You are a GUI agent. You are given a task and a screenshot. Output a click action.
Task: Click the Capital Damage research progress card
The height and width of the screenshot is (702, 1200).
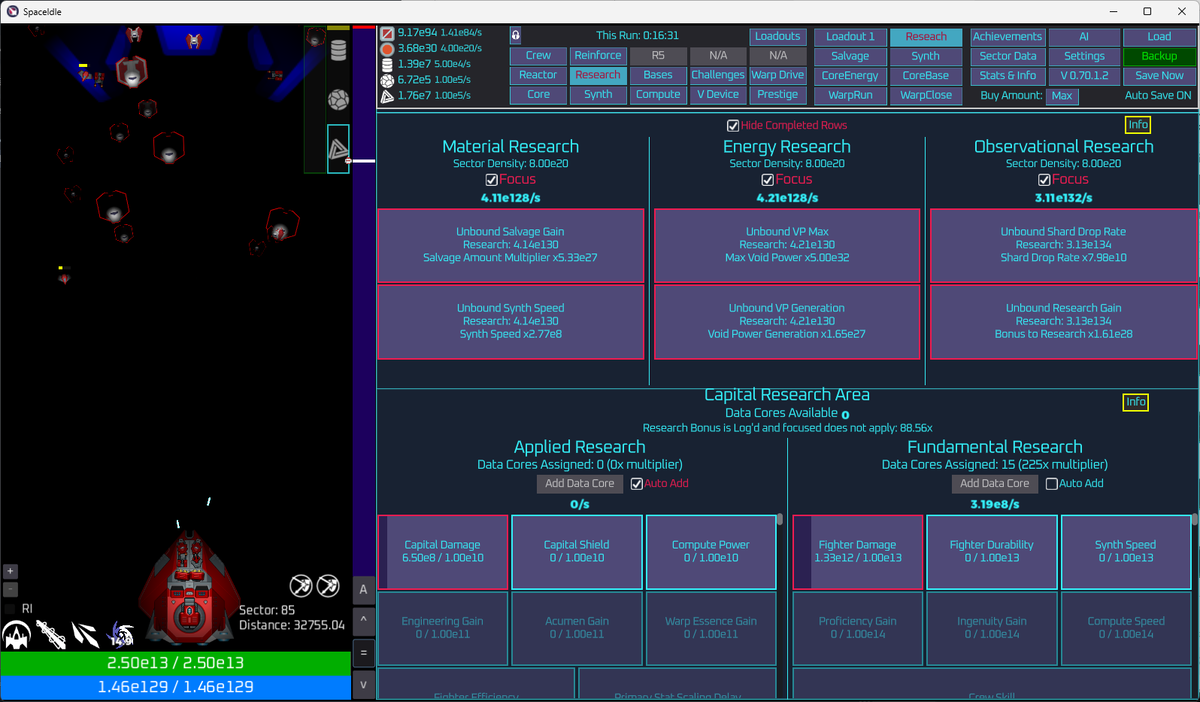(442, 552)
